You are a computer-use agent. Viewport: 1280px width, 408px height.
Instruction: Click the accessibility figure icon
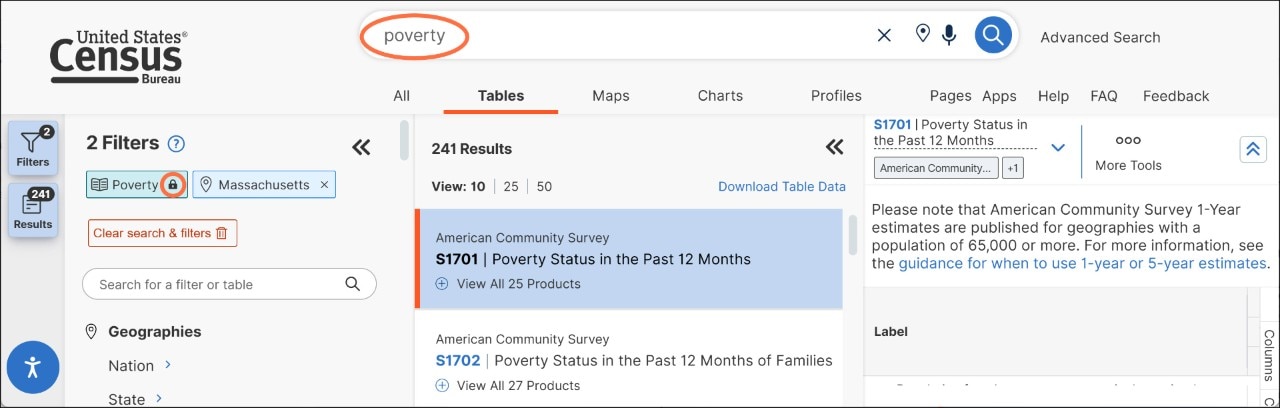click(x=33, y=367)
